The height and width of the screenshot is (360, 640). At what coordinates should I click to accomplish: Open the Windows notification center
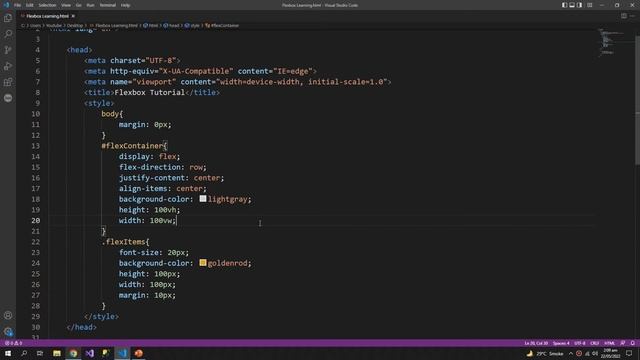click(x=629, y=353)
